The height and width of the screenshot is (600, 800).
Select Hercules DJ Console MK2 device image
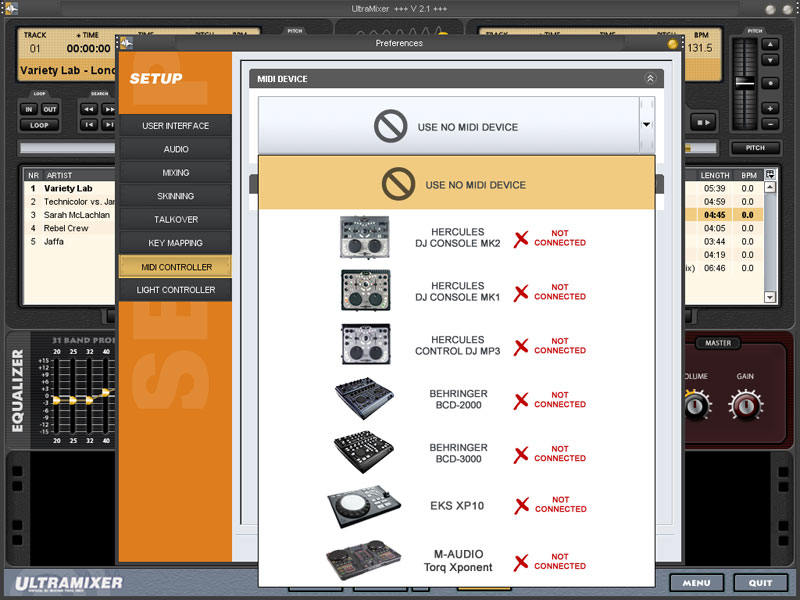pos(365,237)
